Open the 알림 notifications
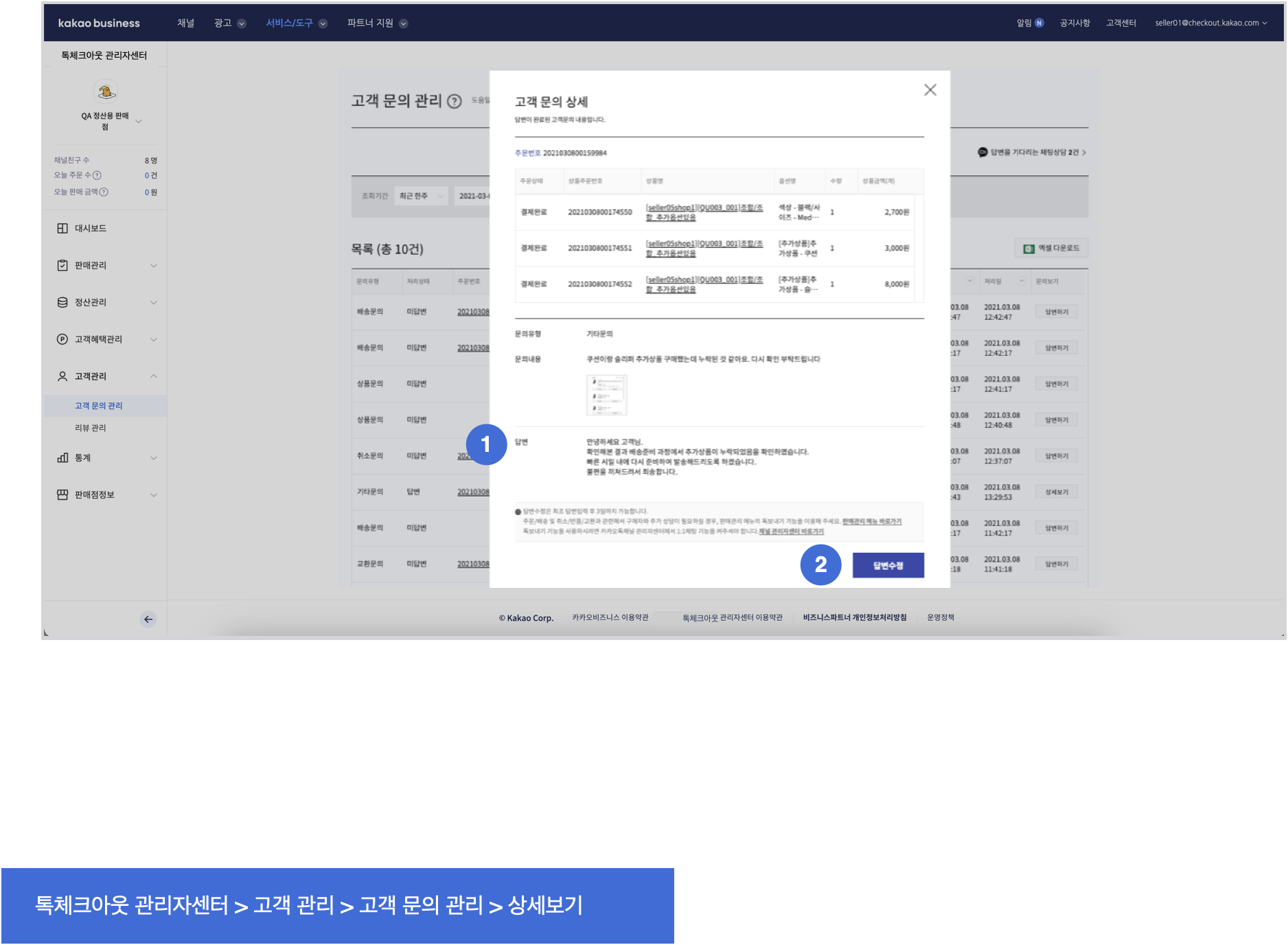Image resolution: width=1288 pixels, height=945 pixels. 1029,23
